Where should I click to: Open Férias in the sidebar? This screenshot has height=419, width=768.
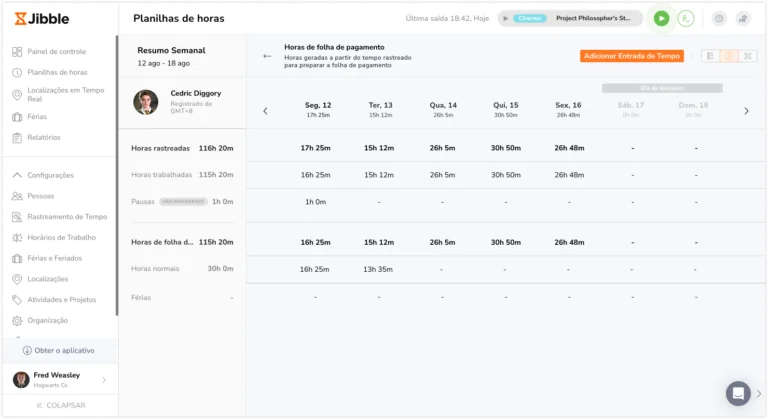[x=37, y=117]
